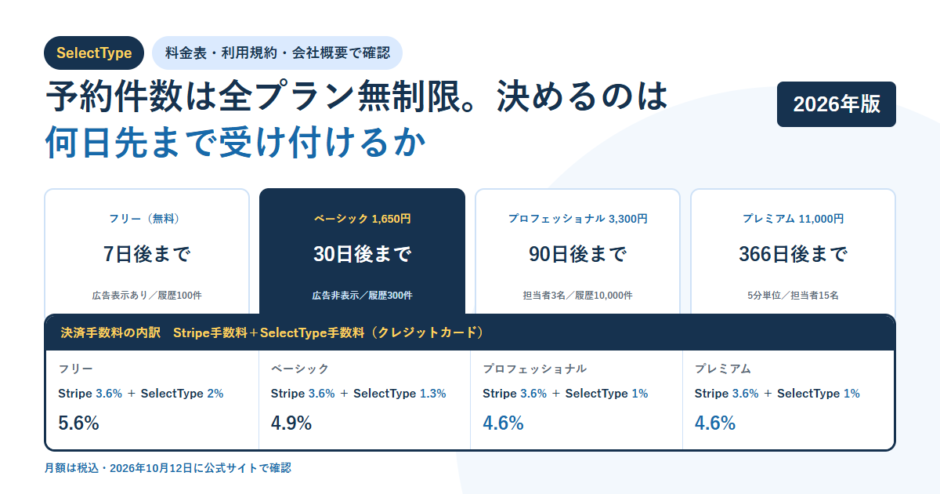Click the プレミアム label in fee table

723,369
